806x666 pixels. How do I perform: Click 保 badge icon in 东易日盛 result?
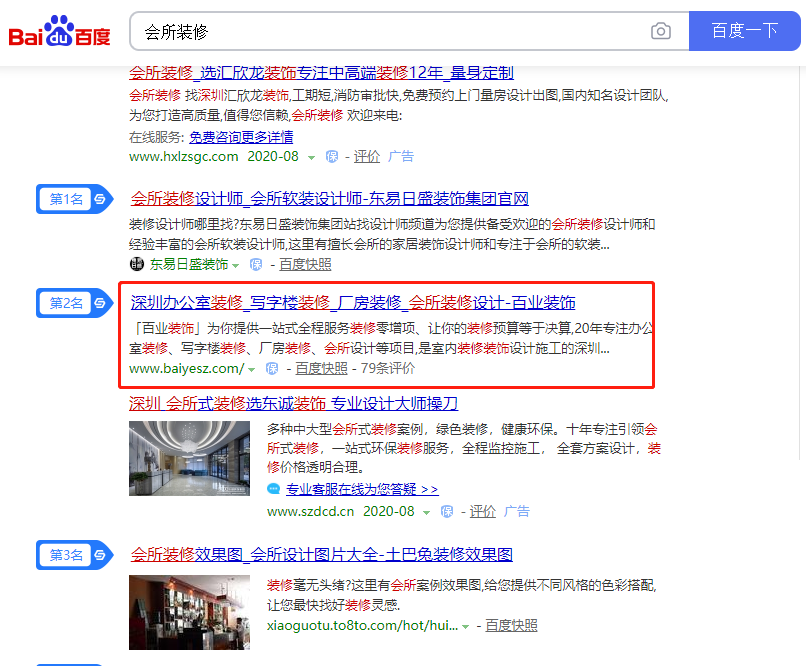click(x=256, y=264)
